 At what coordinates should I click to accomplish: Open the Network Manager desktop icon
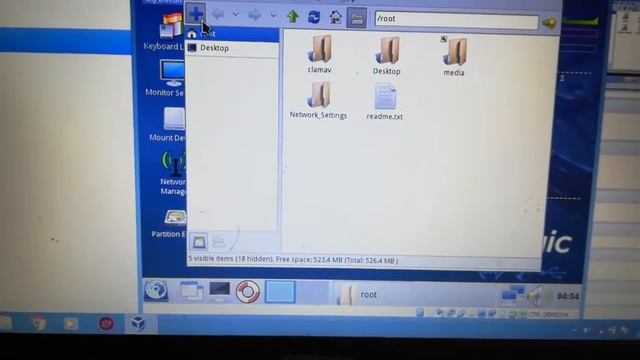point(173,173)
